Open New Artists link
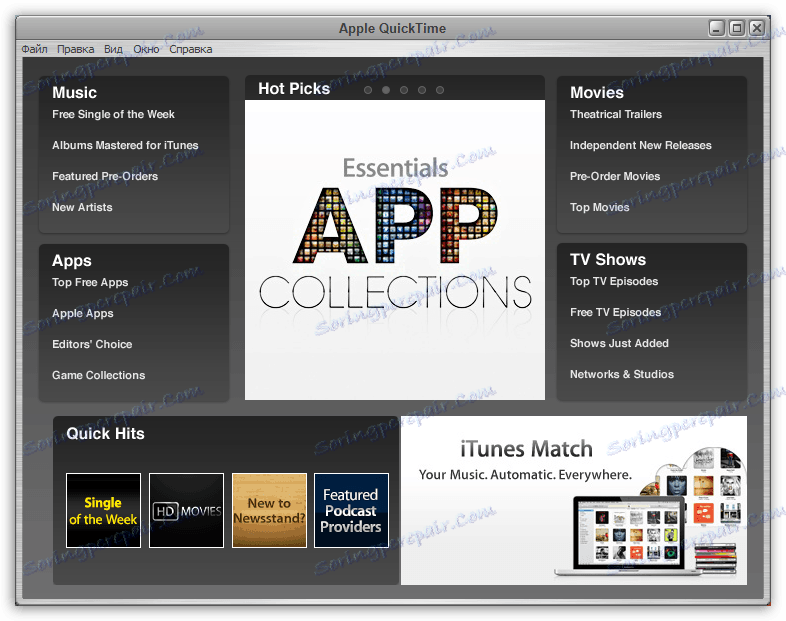Image resolution: width=786 pixels, height=621 pixels. (x=82, y=208)
